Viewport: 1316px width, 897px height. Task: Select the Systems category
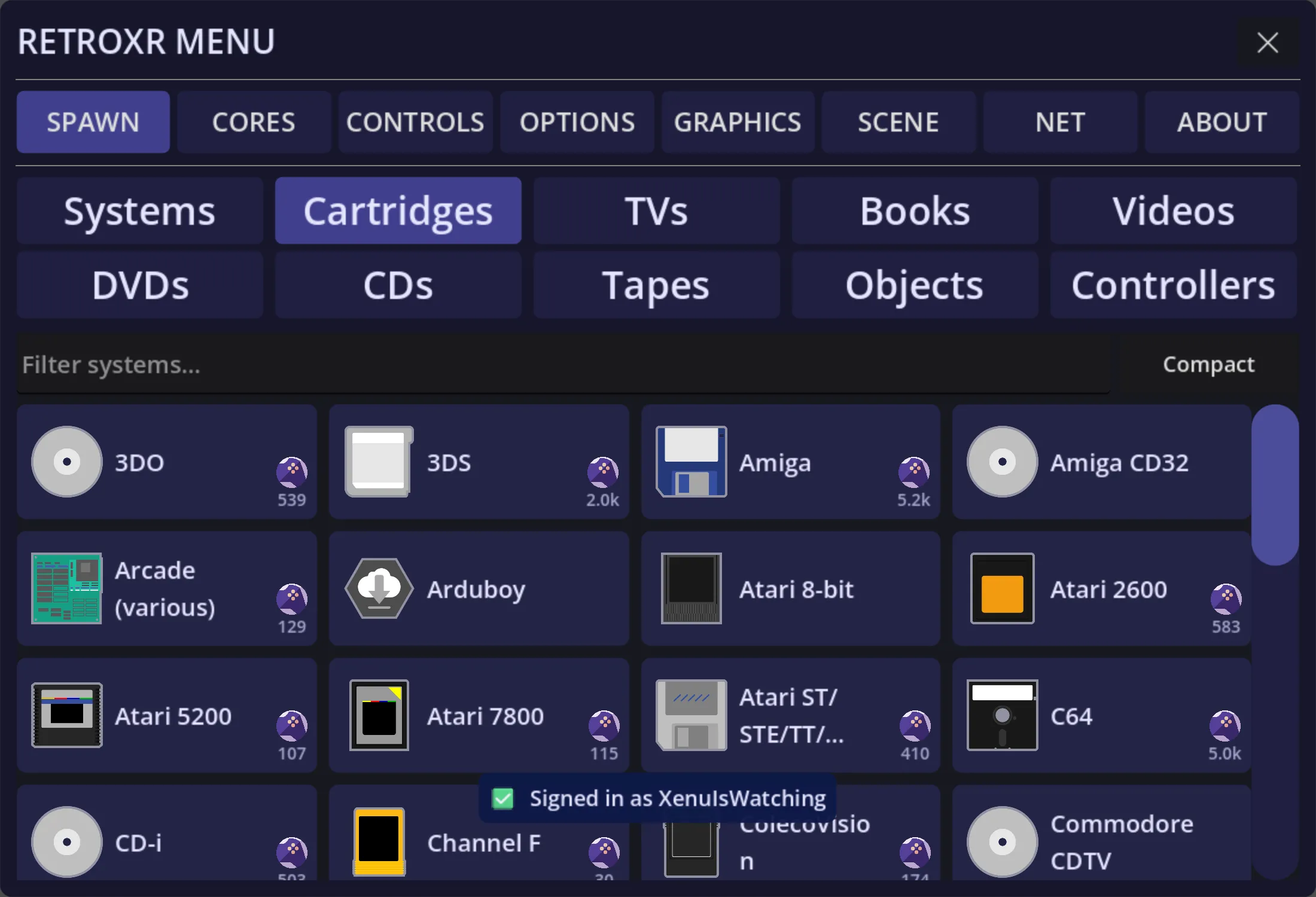[140, 210]
